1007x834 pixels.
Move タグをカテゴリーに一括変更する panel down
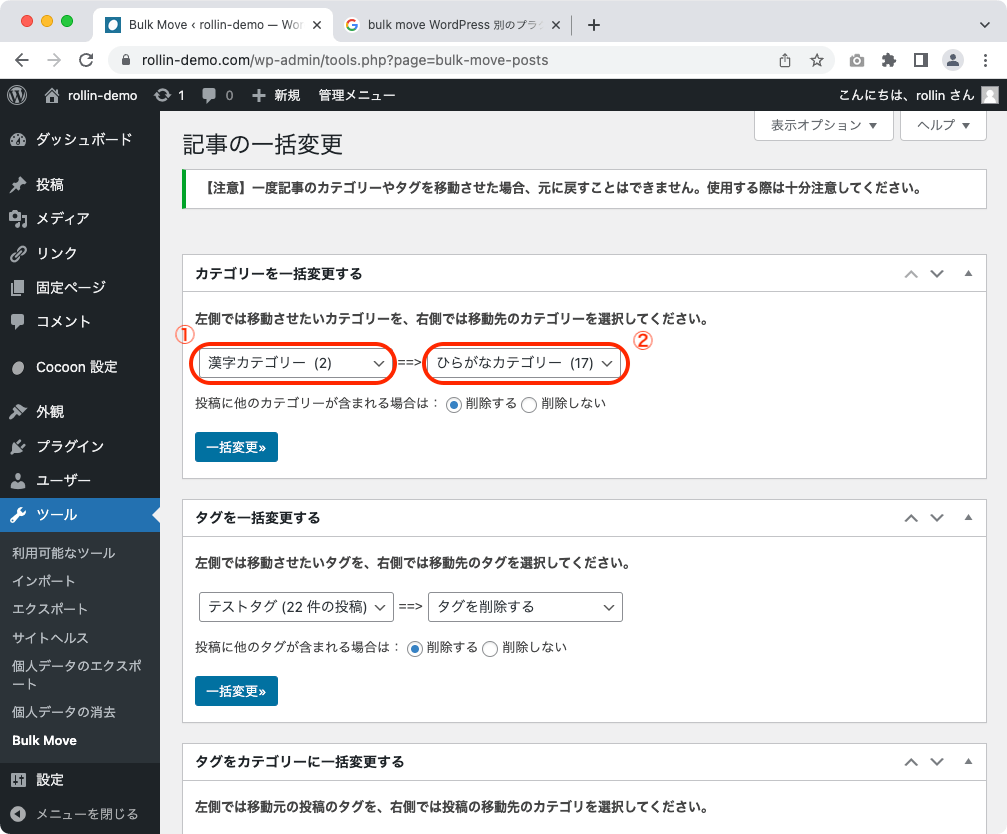(x=937, y=762)
